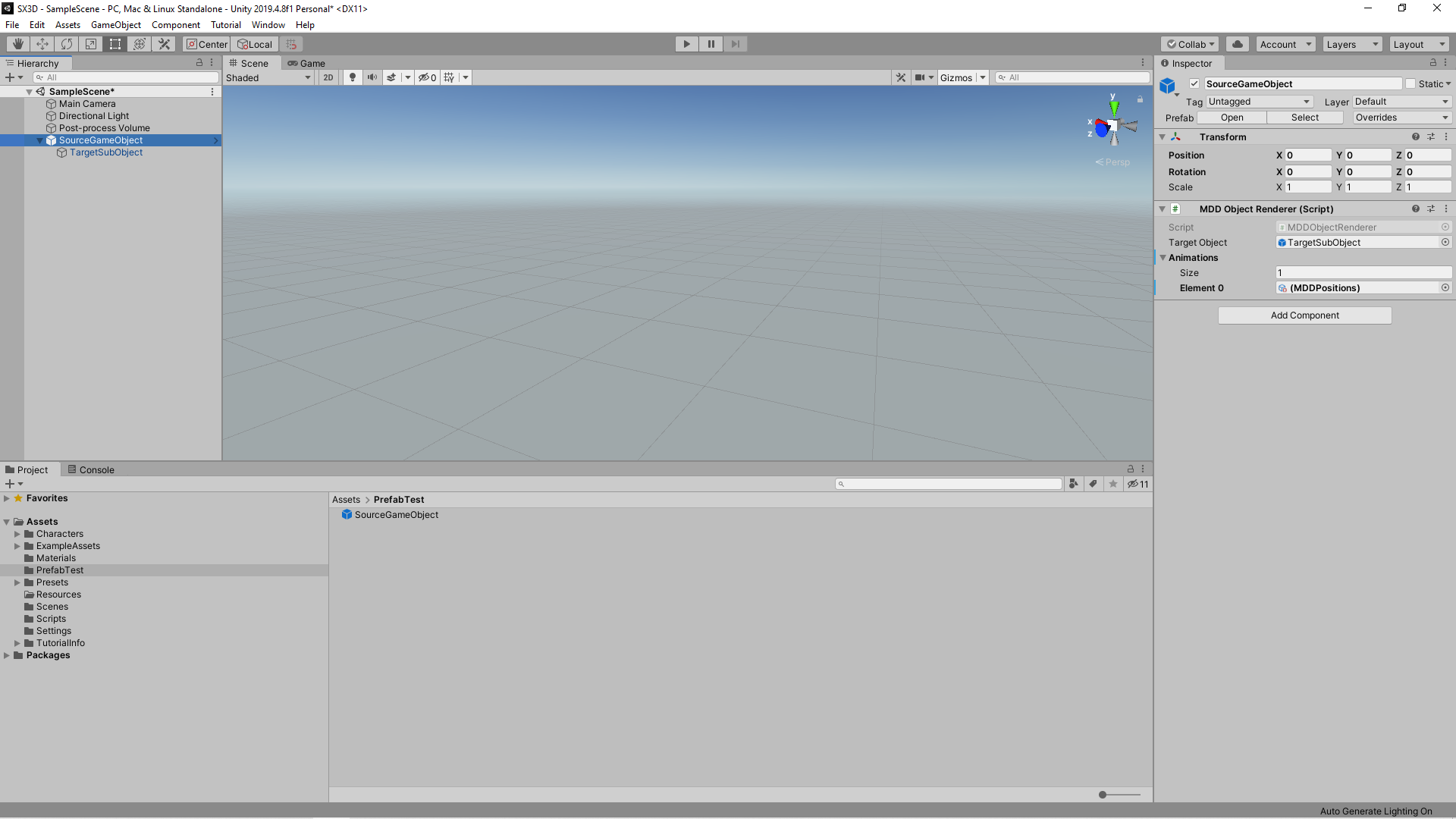Click the Prefab Select button
The height and width of the screenshot is (819, 1456).
coord(1305,118)
